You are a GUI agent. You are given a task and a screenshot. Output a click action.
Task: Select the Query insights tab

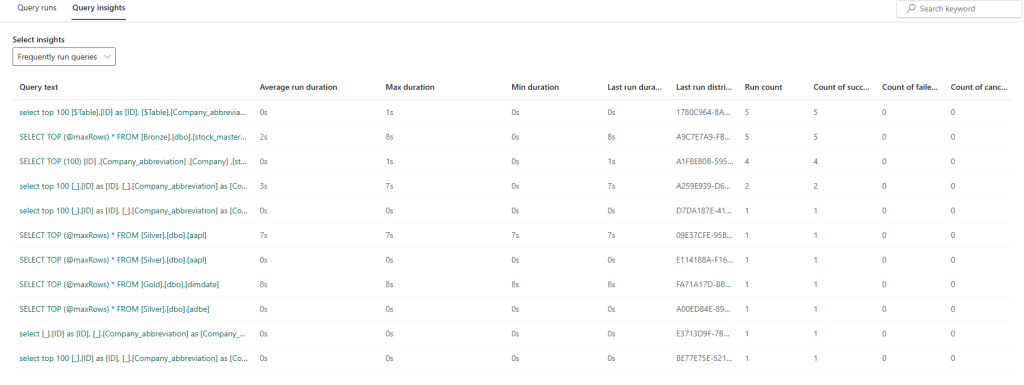pos(99,8)
